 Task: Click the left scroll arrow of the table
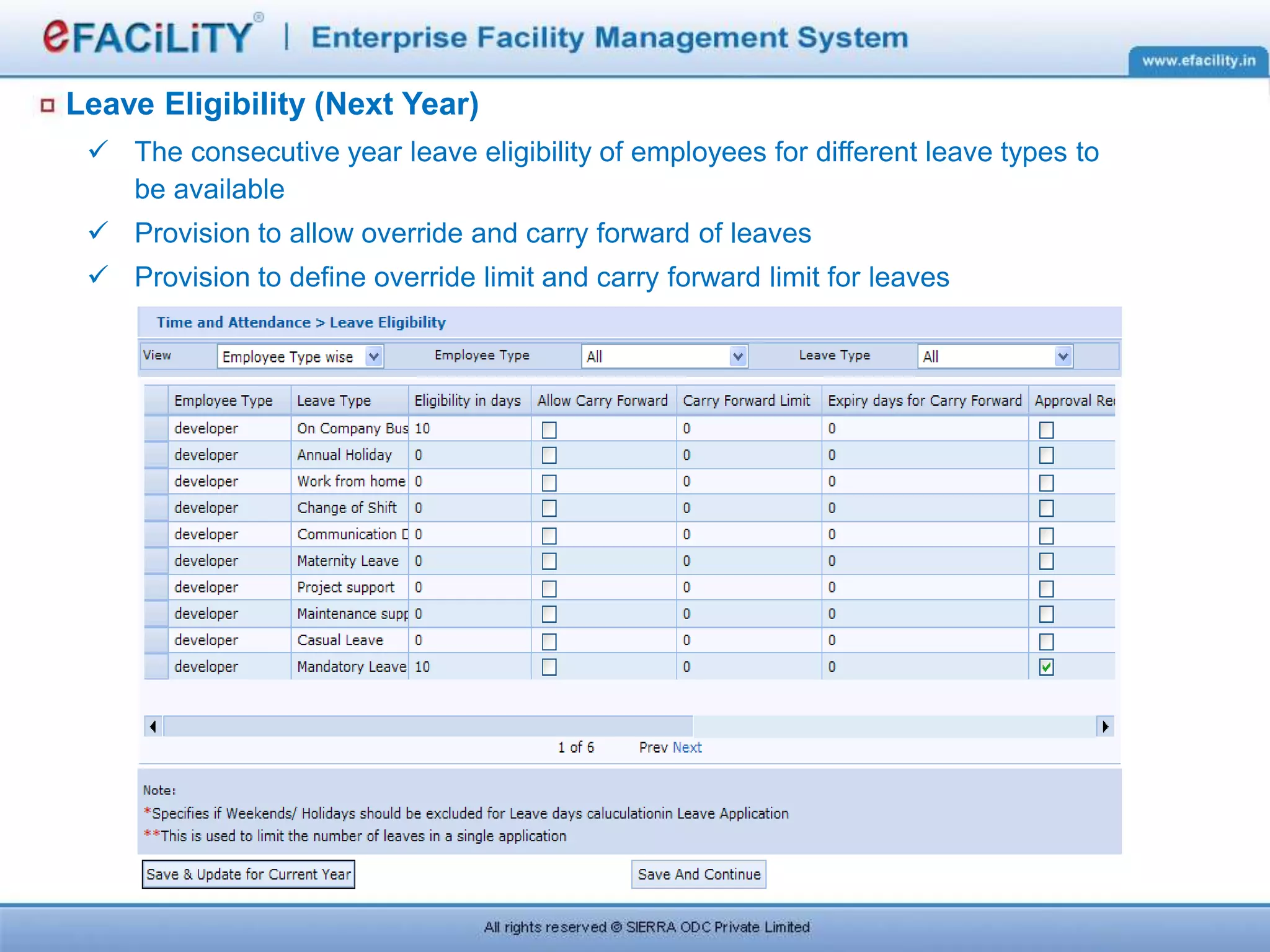[153, 726]
